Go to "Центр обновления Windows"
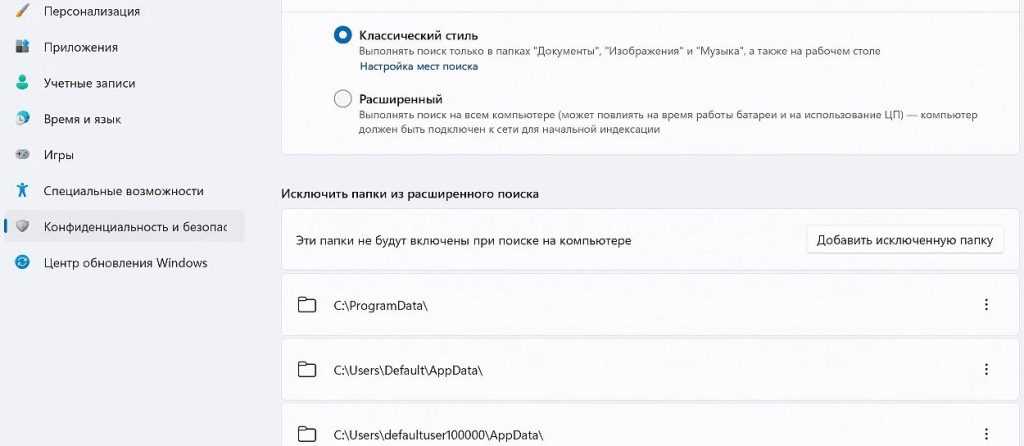Viewport: 1024px width, 446px height. coord(125,263)
